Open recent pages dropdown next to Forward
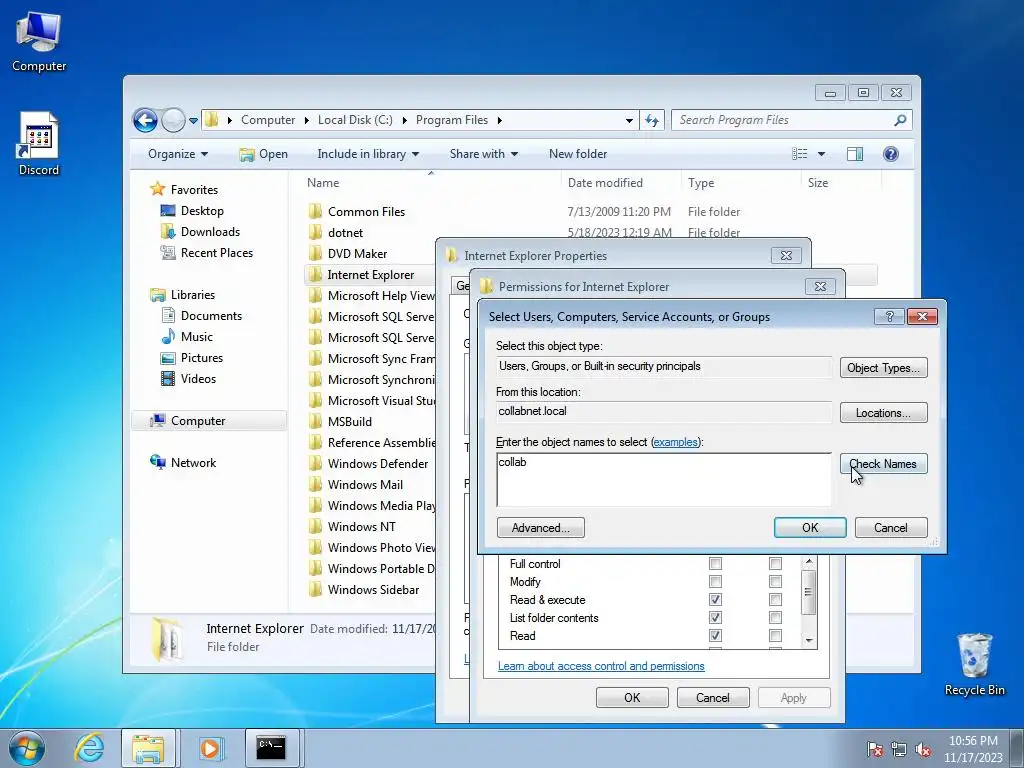 (193, 121)
